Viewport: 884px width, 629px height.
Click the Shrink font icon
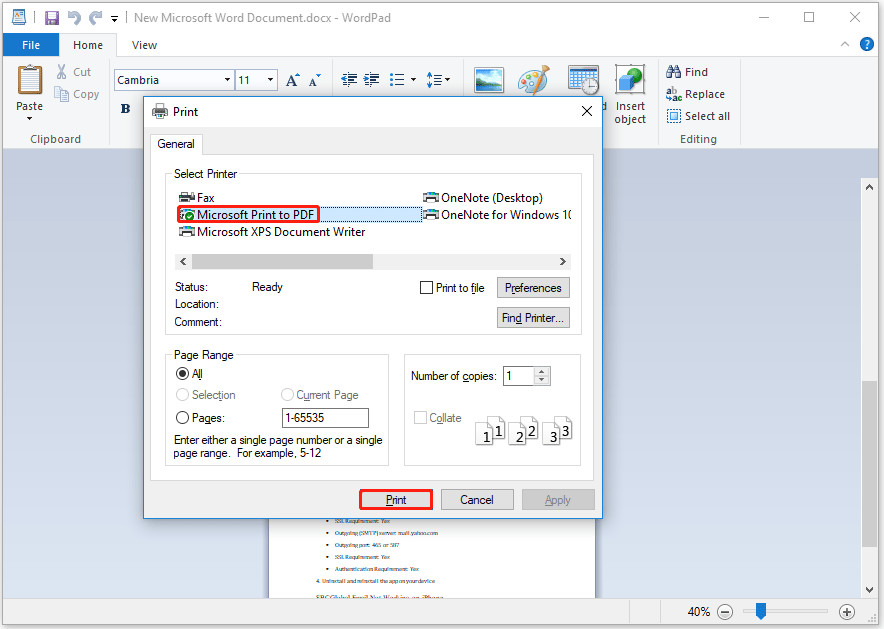pyautogui.click(x=315, y=80)
